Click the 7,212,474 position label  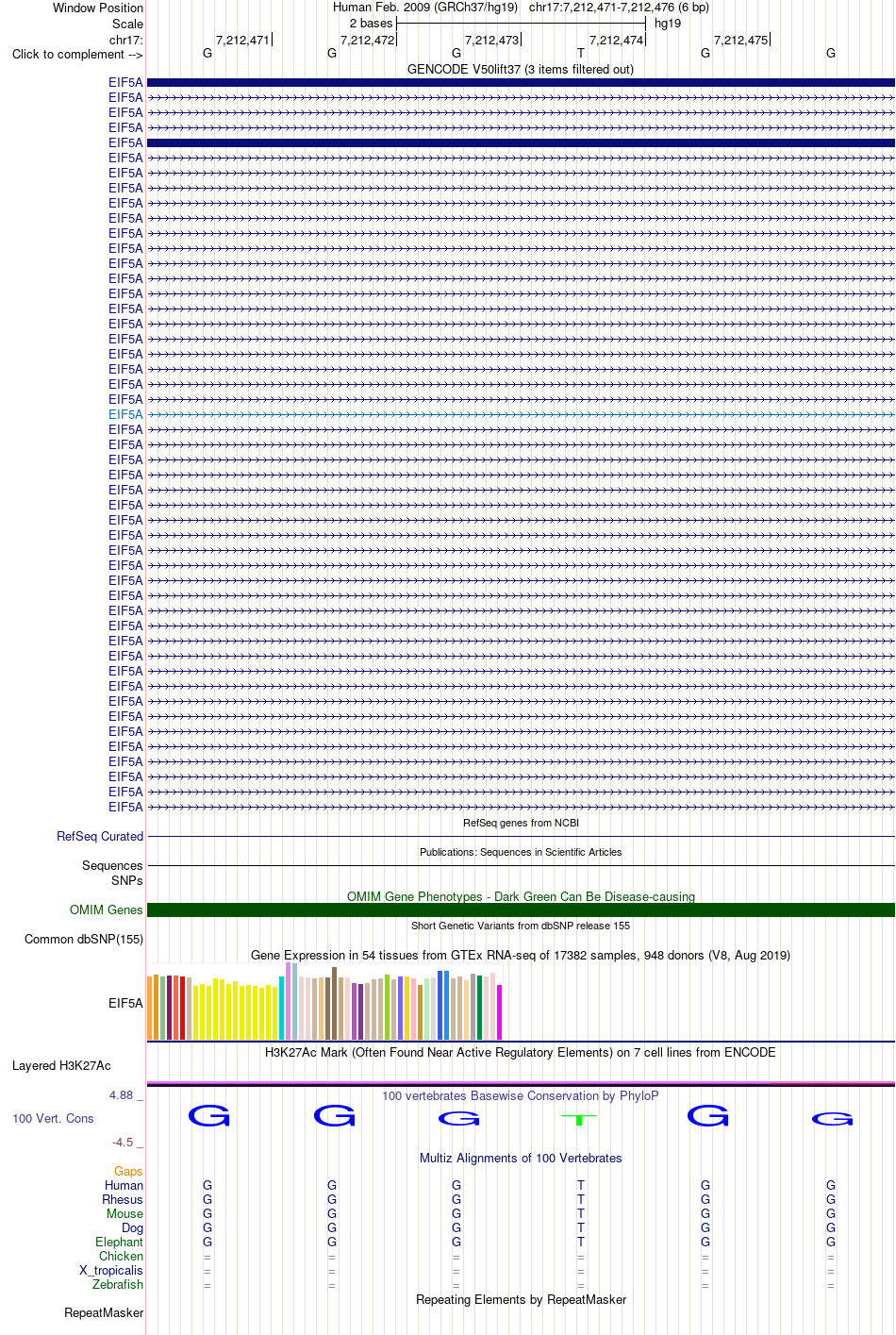pyautogui.click(x=616, y=40)
